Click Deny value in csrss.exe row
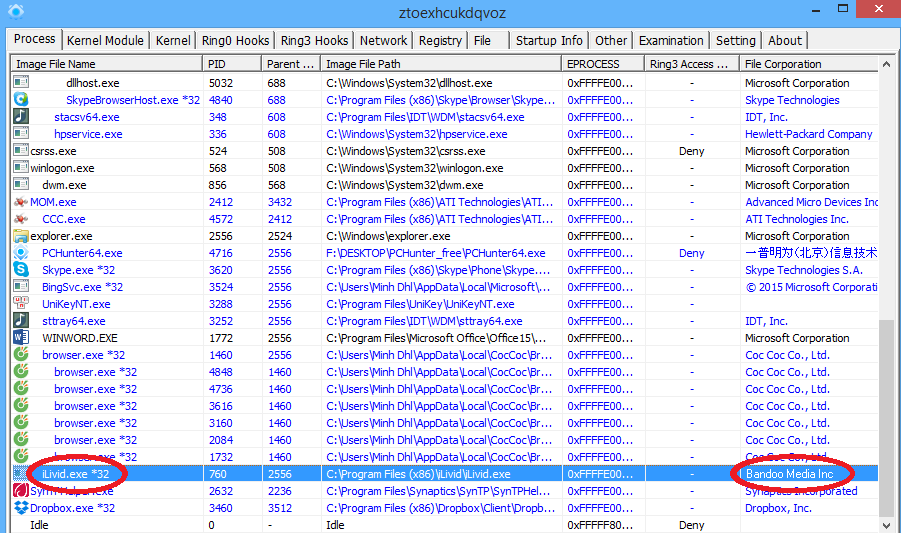The height and width of the screenshot is (533, 901). tap(691, 151)
